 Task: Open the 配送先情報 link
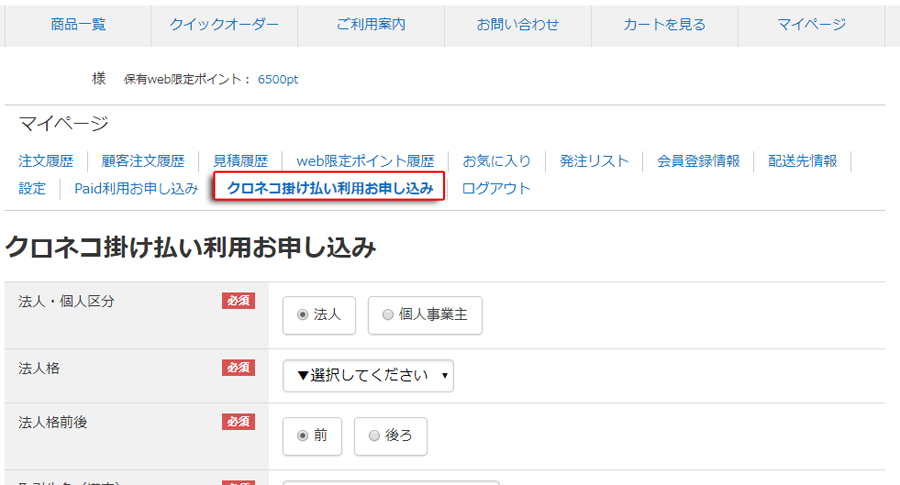point(802,161)
